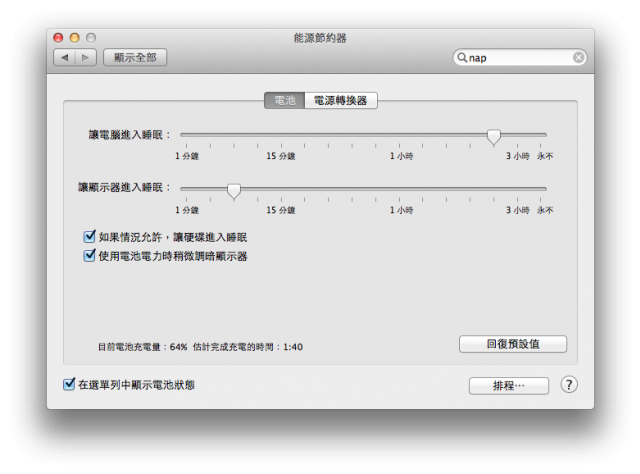Toggle 在選單列中顯示電池狀態 checkbox
The image size is (640, 474).
(x=69, y=384)
